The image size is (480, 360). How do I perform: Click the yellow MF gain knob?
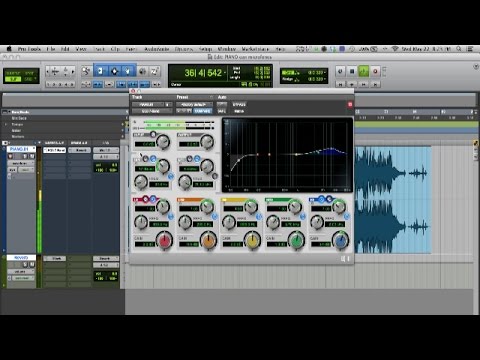pos(252,241)
